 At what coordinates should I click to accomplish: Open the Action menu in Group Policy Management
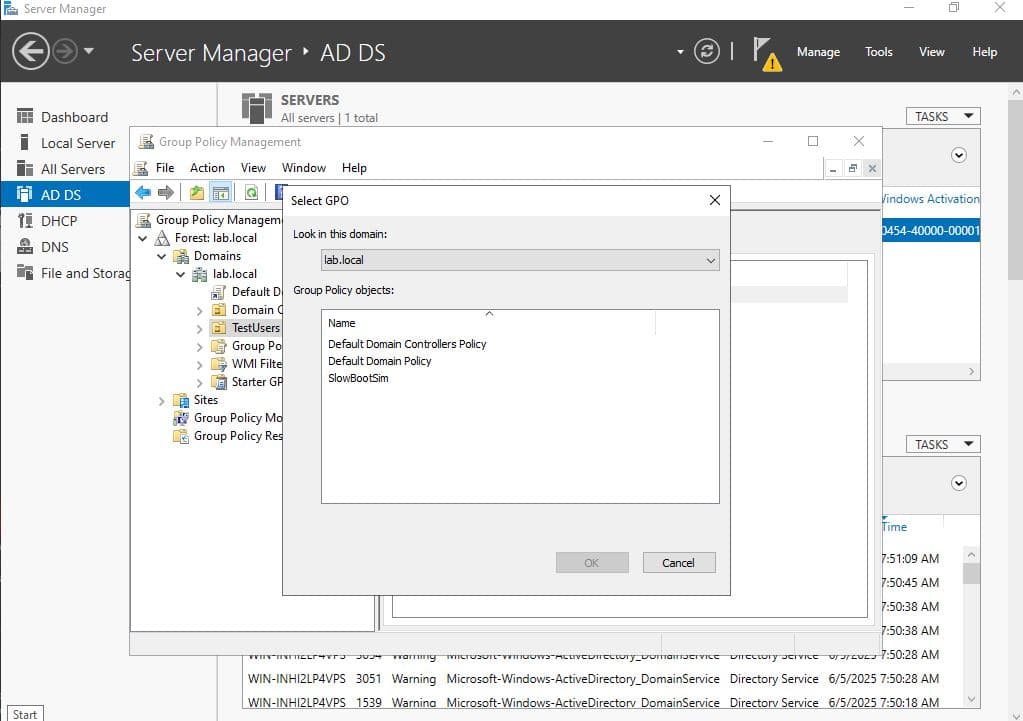point(207,168)
